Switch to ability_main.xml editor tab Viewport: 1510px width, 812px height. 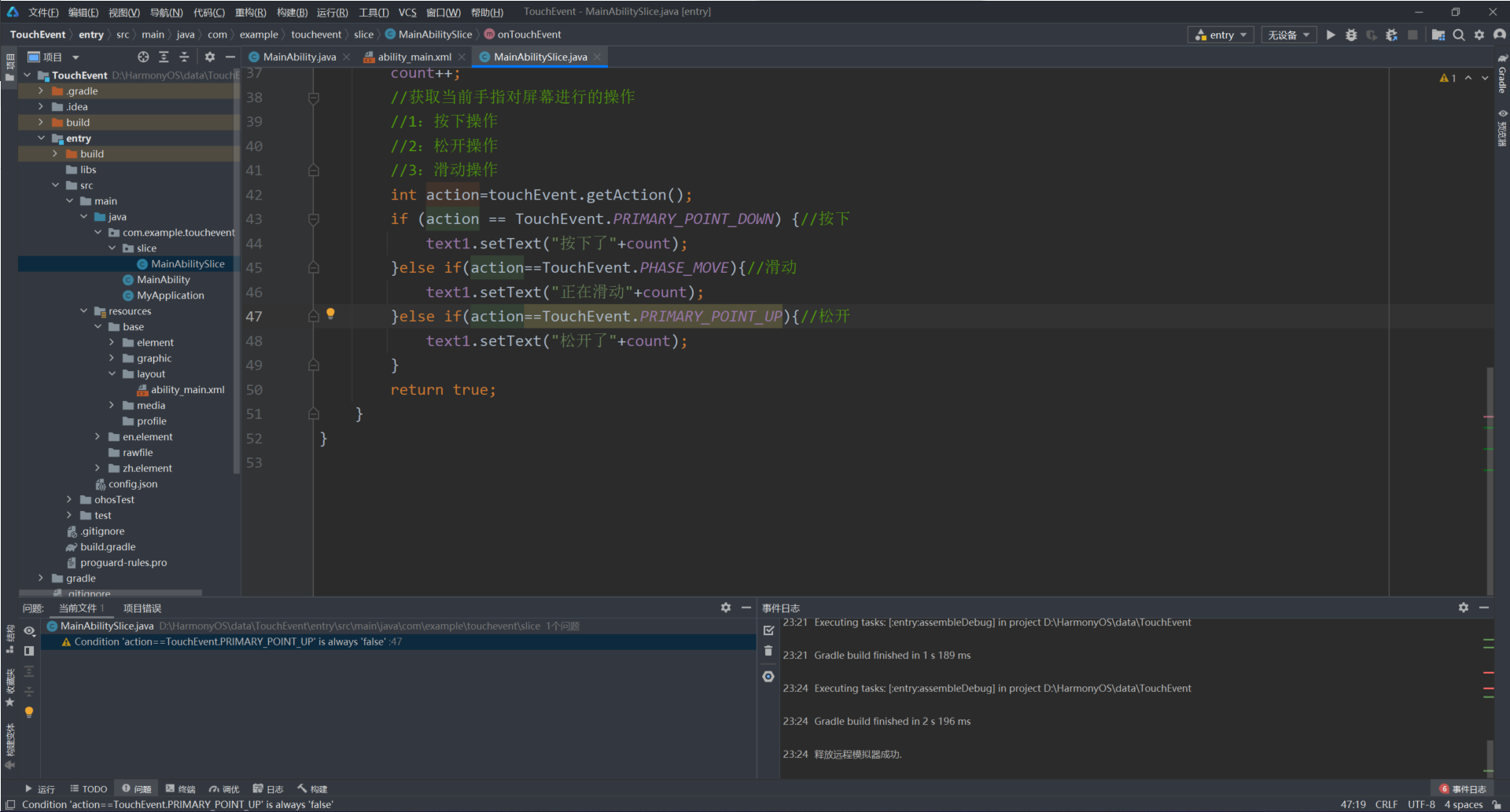pos(414,57)
